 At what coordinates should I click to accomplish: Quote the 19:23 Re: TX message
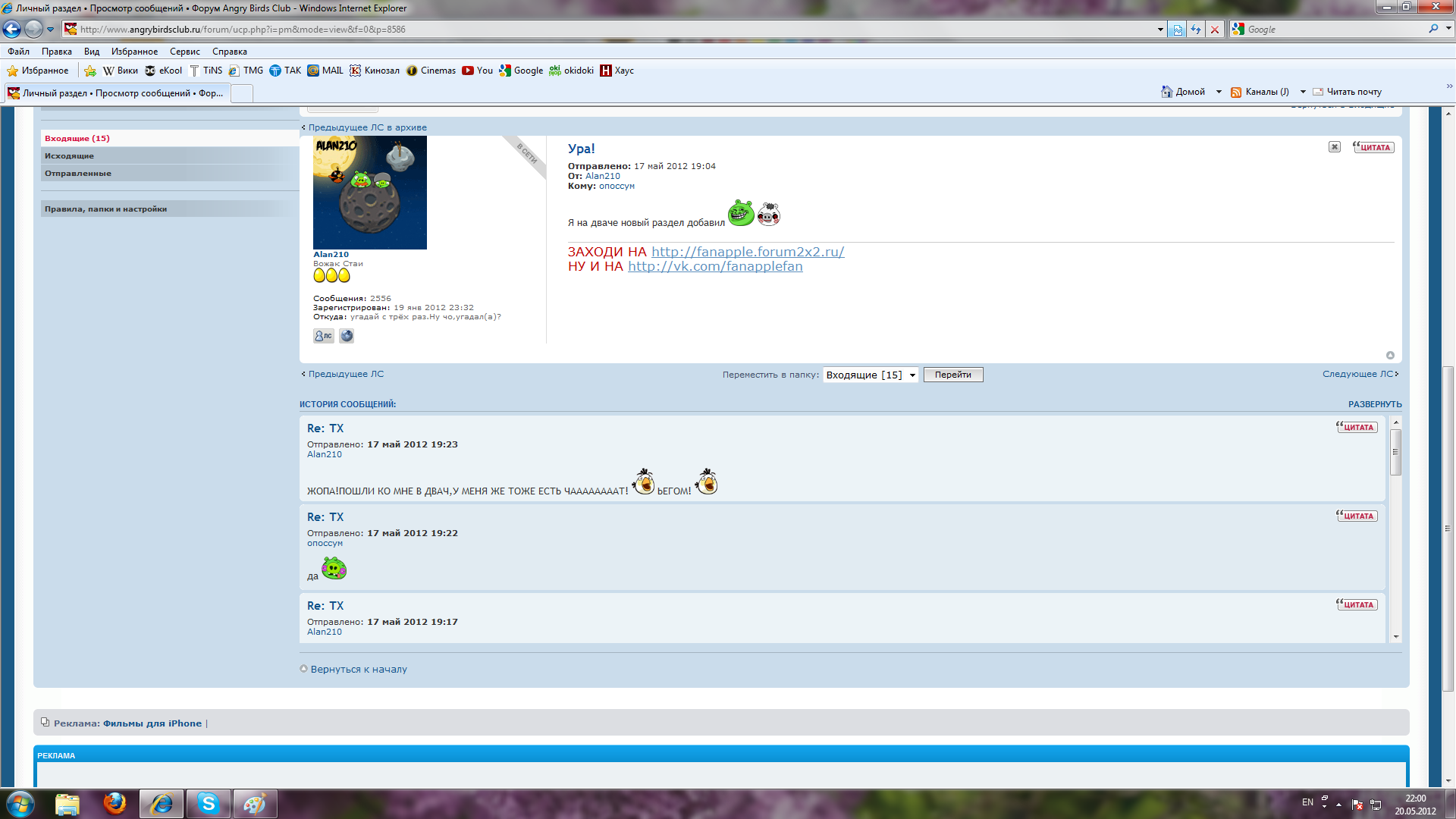coord(1357,427)
